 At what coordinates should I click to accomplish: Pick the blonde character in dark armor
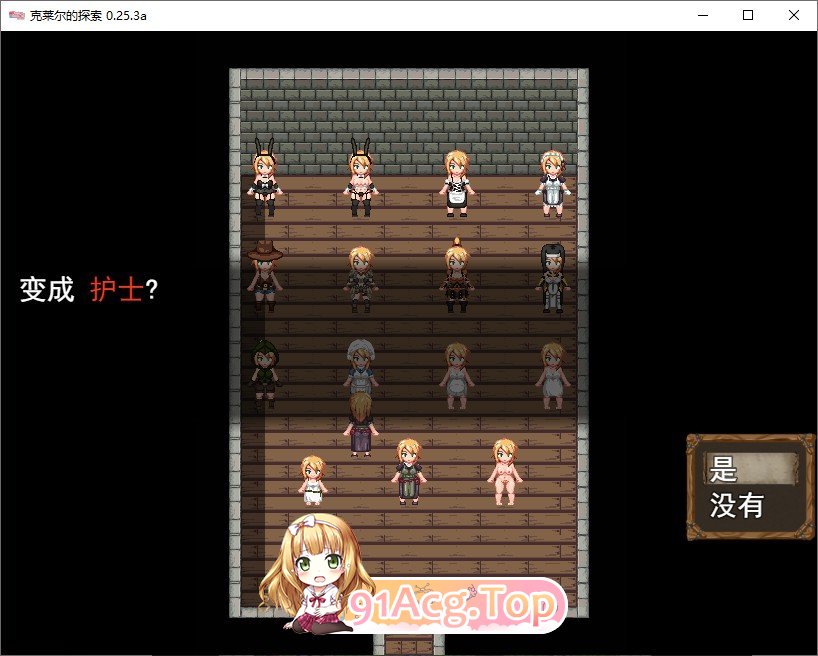tap(361, 279)
